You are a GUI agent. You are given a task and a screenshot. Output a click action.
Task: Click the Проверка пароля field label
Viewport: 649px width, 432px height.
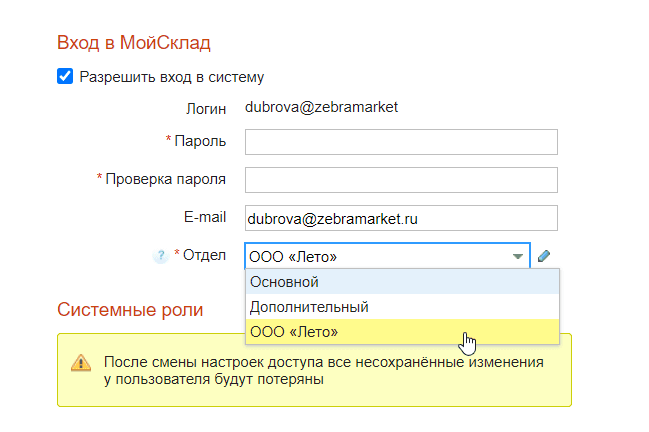[165, 179]
